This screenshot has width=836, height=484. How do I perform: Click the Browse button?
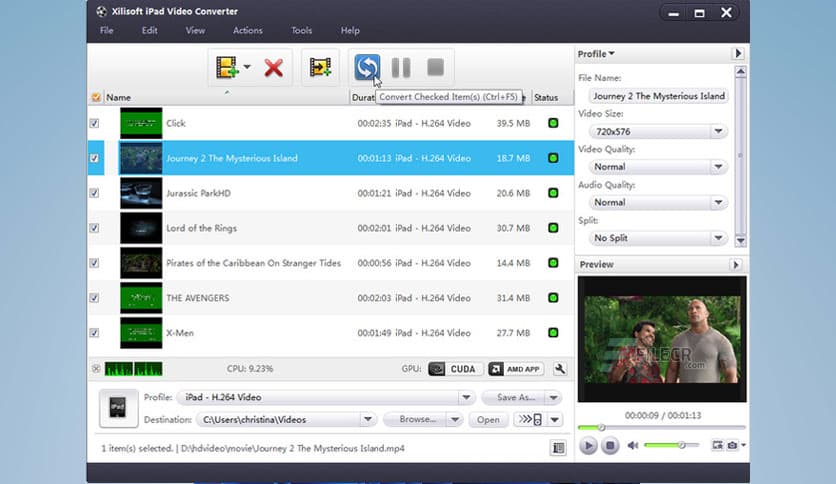416,420
